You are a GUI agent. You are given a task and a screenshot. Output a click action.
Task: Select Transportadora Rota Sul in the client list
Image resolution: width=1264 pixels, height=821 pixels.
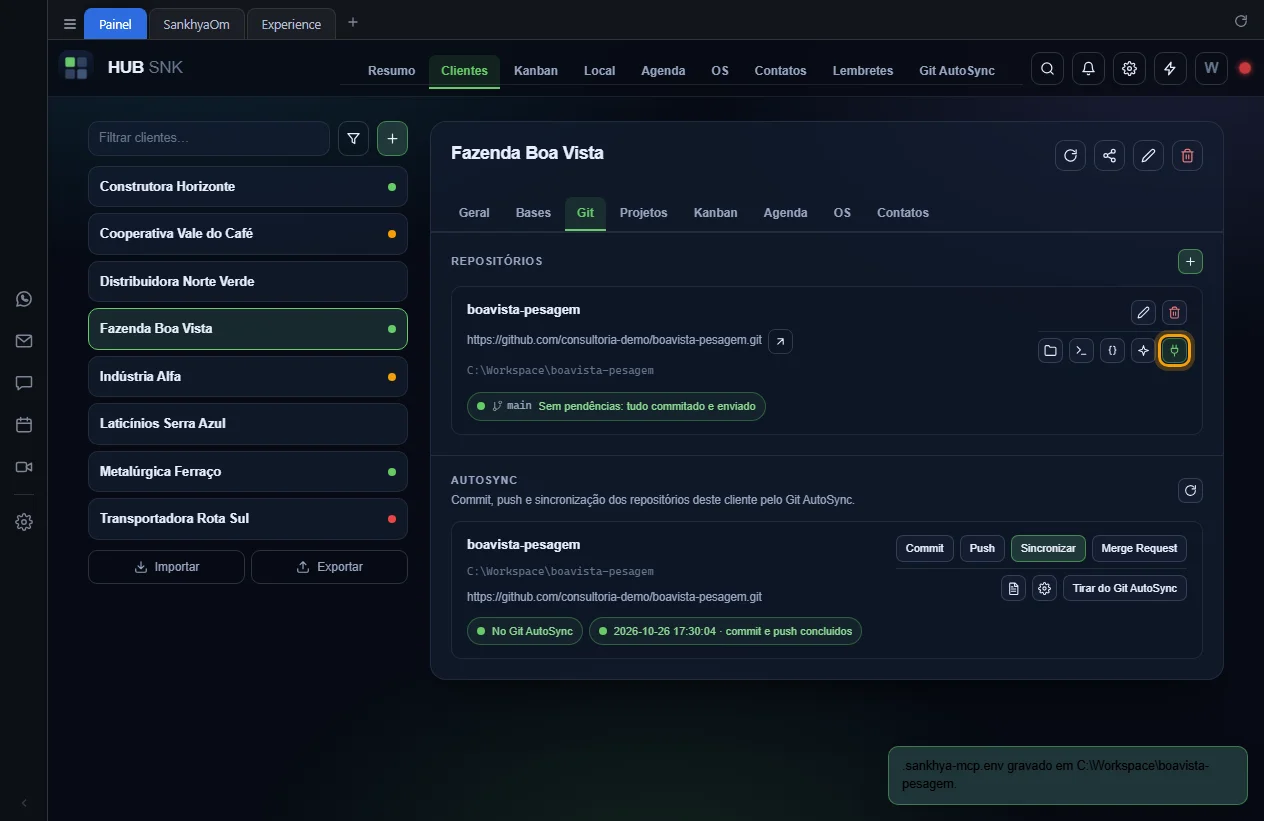coord(248,519)
